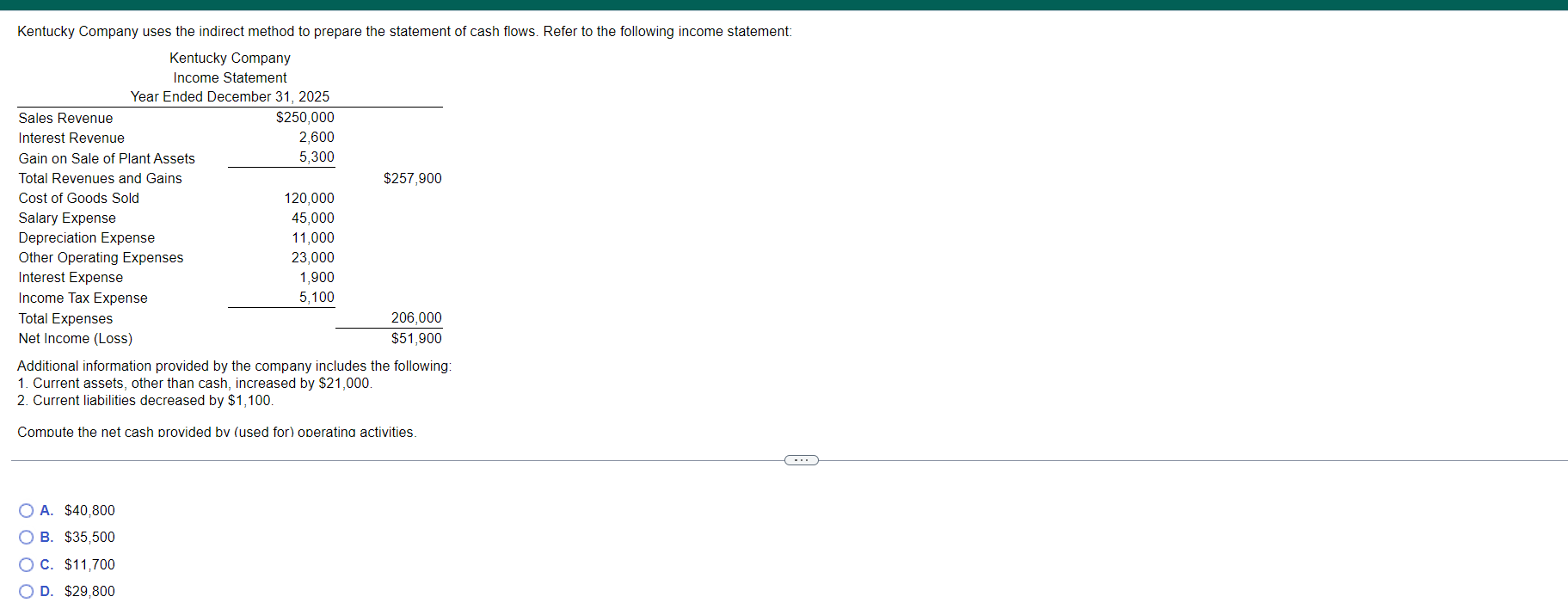The height and width of the screenshot is (609, 1568).
Task: Select answer option D $29,800
Action: [27, 592]
